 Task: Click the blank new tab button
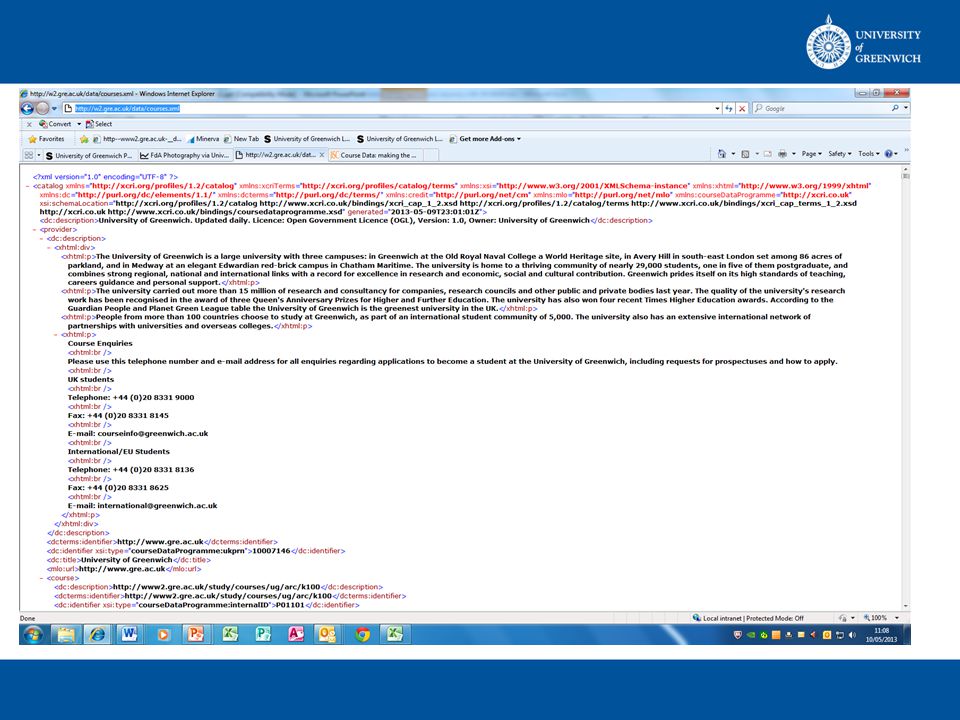430,156
